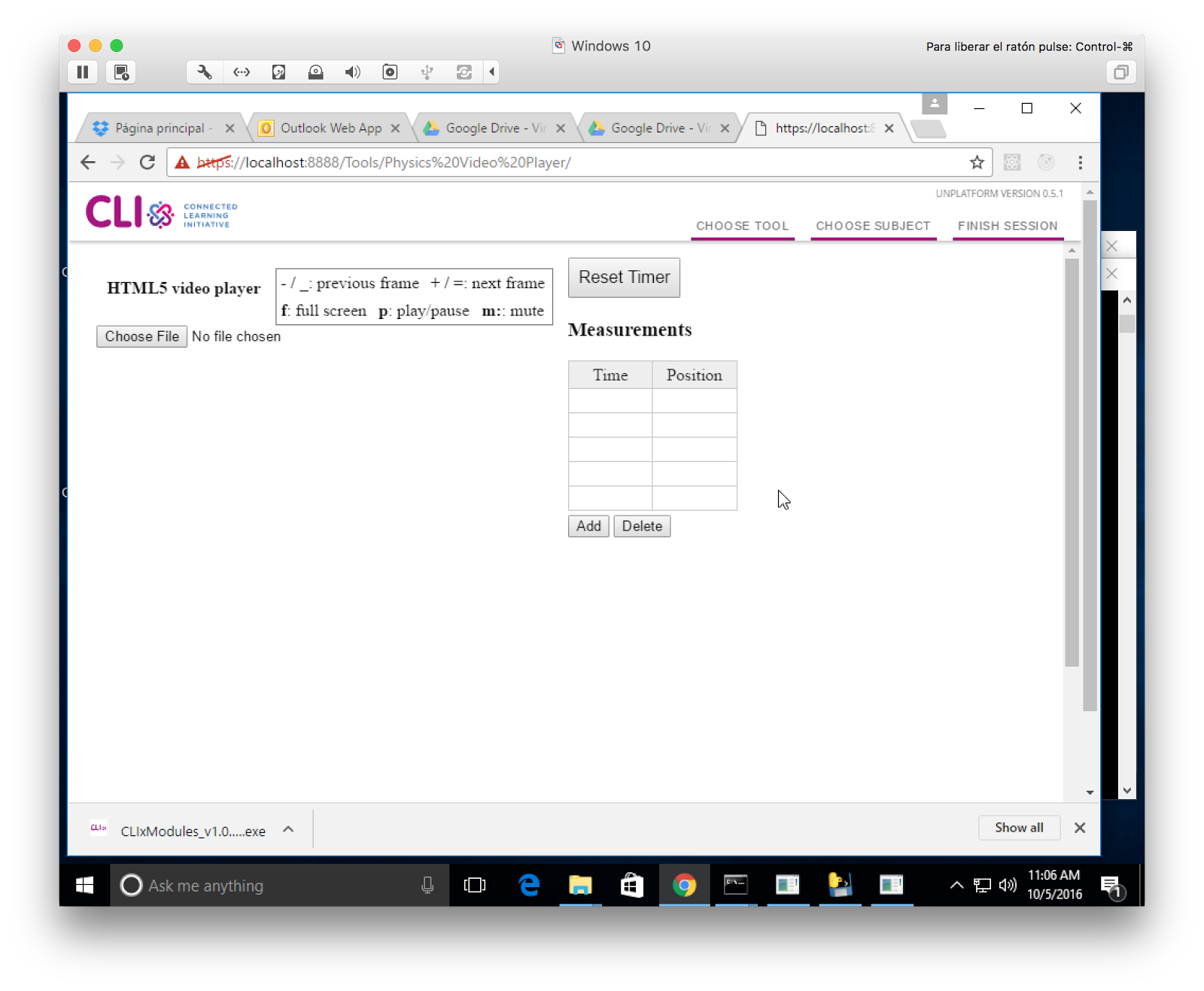Click the Position column header
The width and height of the screenshot is (1204, 991).
694,375
